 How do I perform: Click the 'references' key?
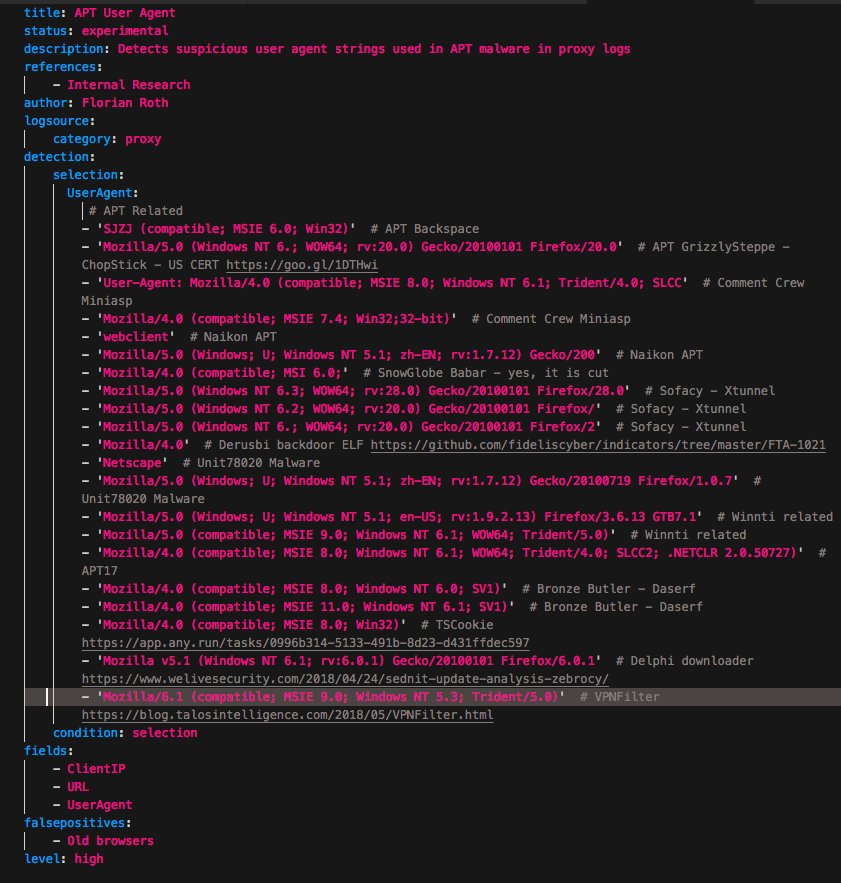click(60, 66)
